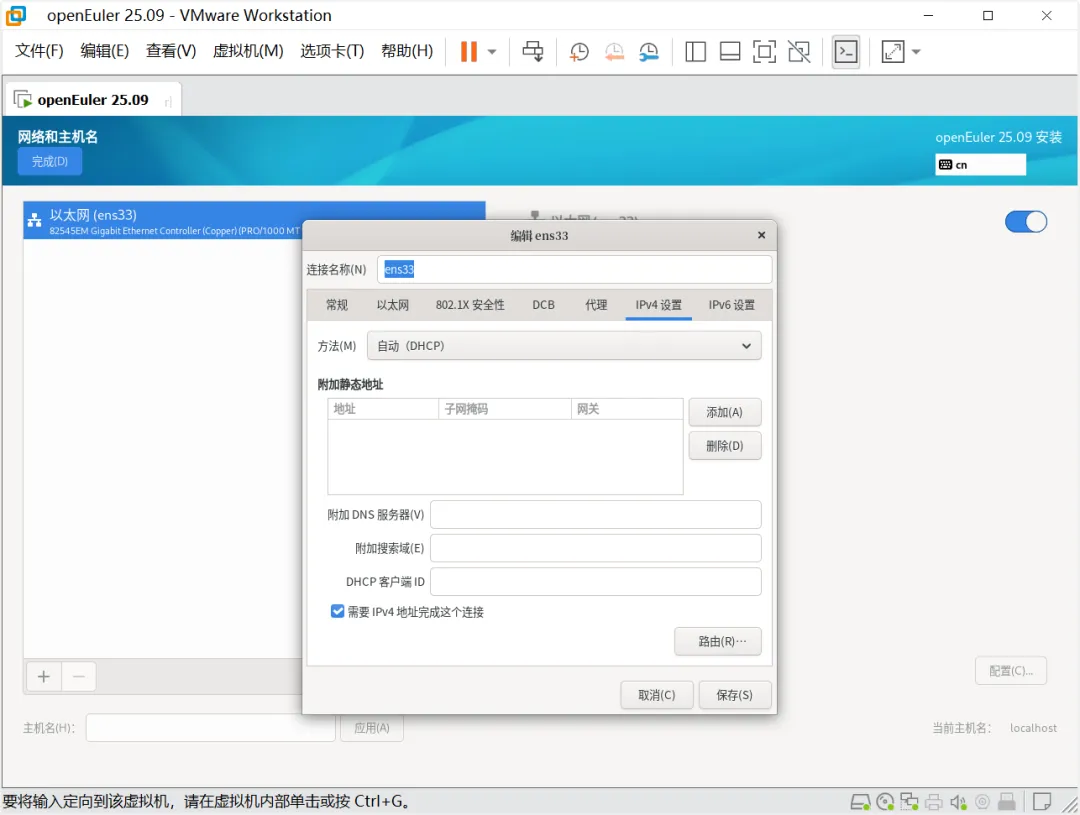Click the DHCP 客户端 ID input field
This screenshot has width=1080, height=815.
[596, 581]
